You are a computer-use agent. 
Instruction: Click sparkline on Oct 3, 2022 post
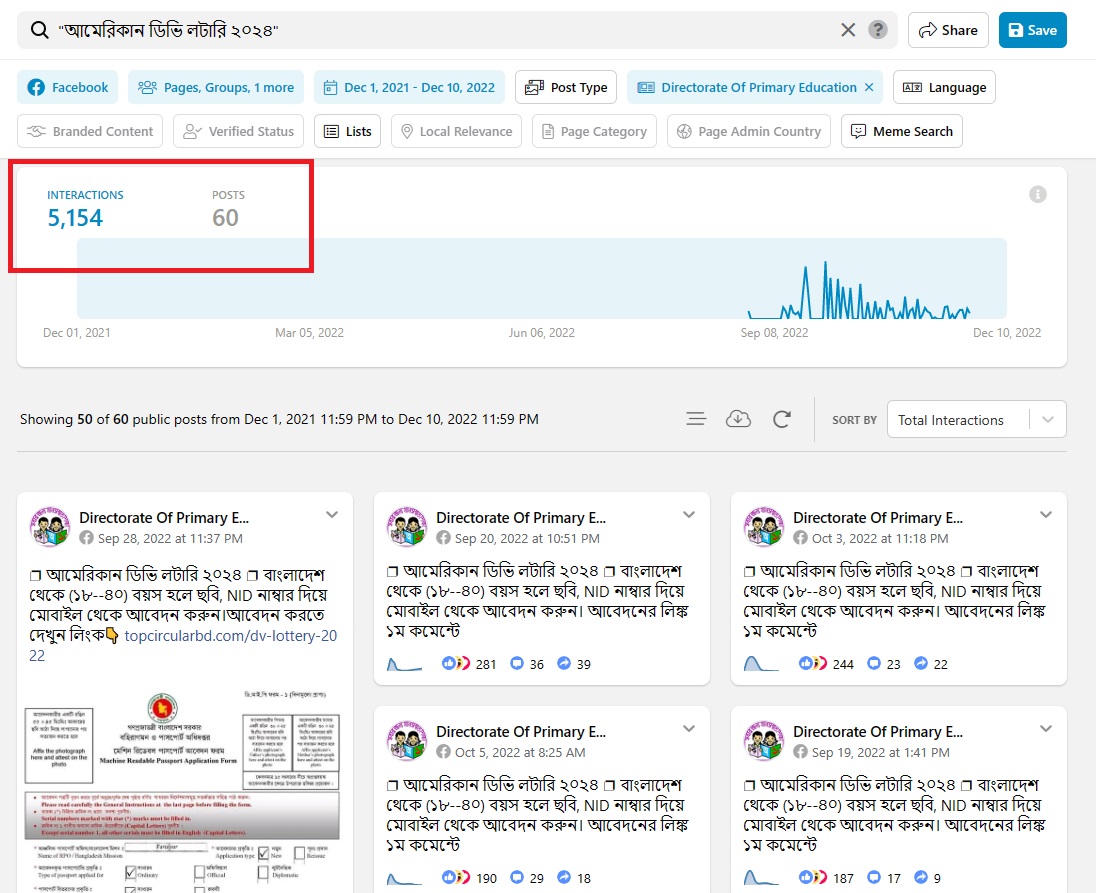pos(761,664)
